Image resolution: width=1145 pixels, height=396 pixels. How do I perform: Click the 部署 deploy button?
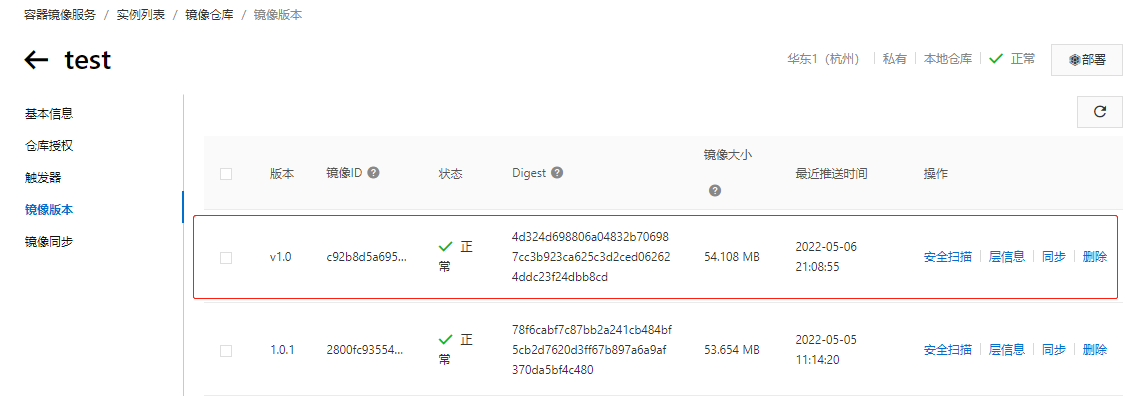pos(1087,60)
